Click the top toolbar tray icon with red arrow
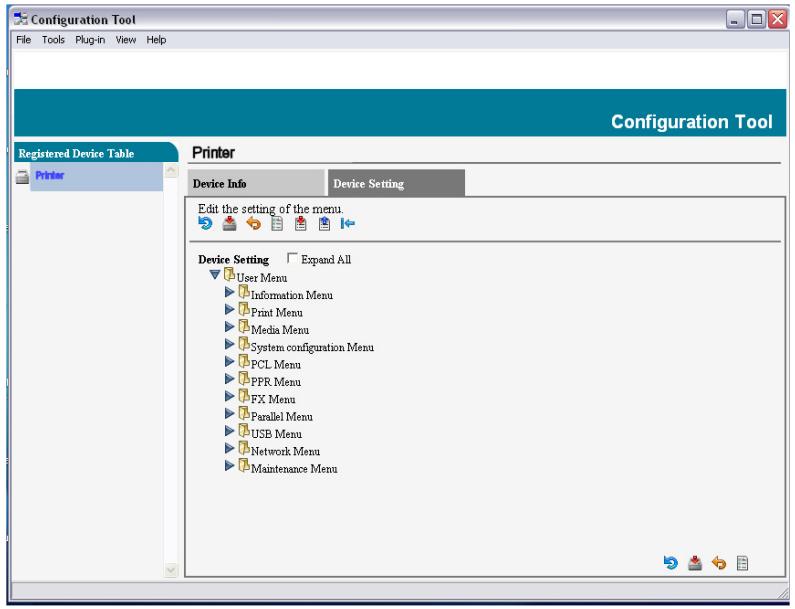The width and height of the screenshot is (795, 609). [229, 224]
